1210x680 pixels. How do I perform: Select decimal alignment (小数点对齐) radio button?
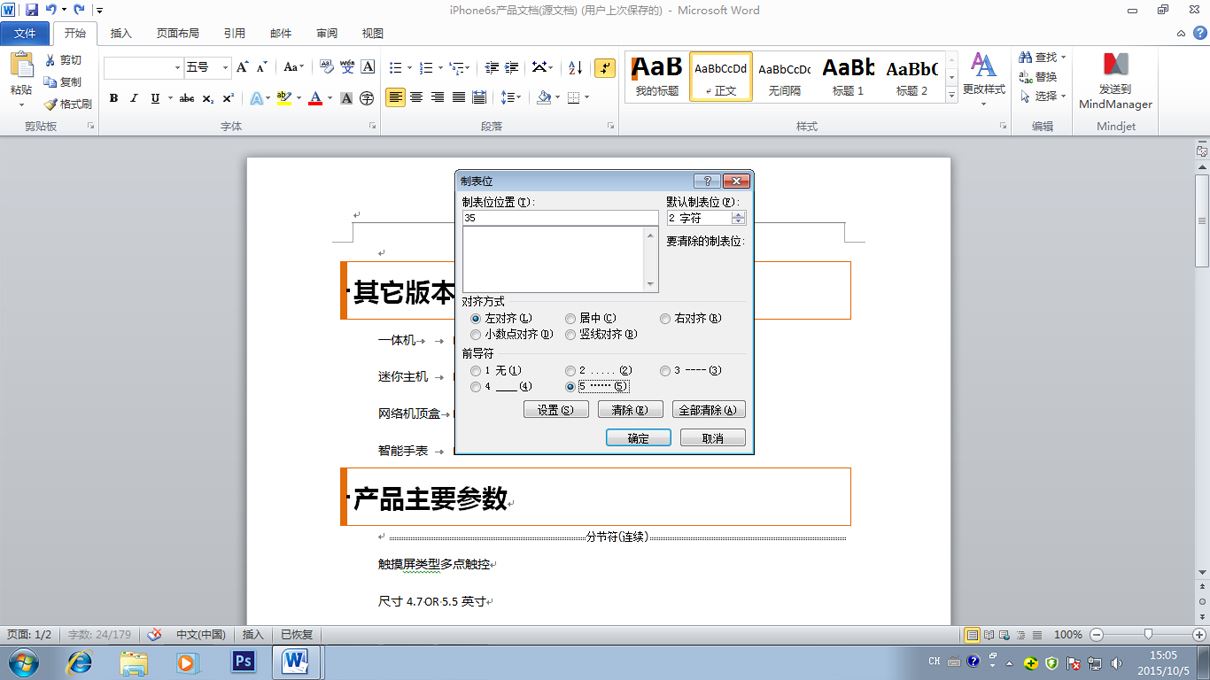pyautogui.click(x=476, y=334)
